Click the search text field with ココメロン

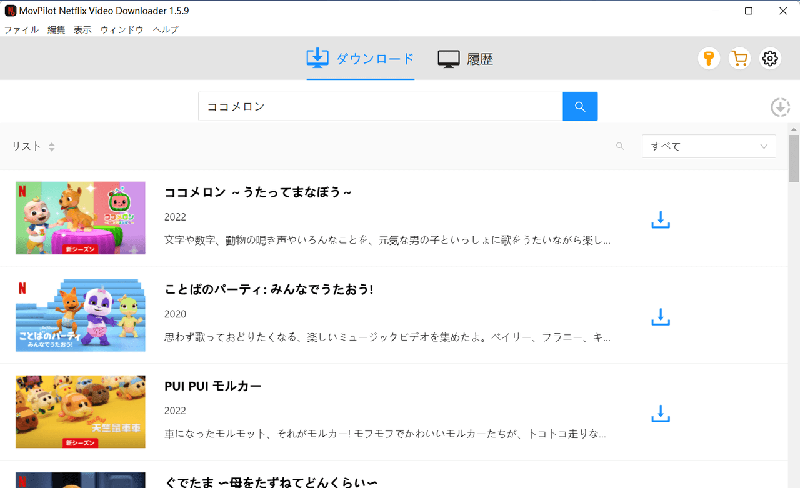(x=380, y=106)
